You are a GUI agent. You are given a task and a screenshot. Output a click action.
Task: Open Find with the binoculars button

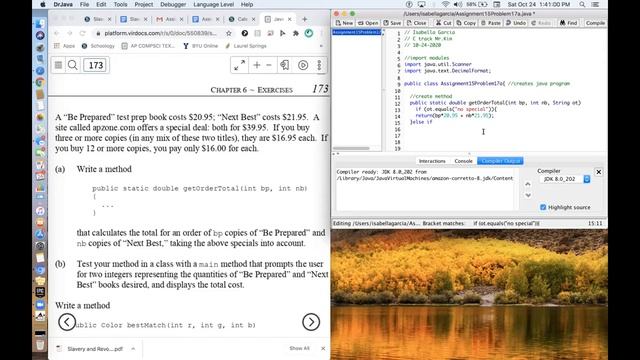tap(568, 23)
